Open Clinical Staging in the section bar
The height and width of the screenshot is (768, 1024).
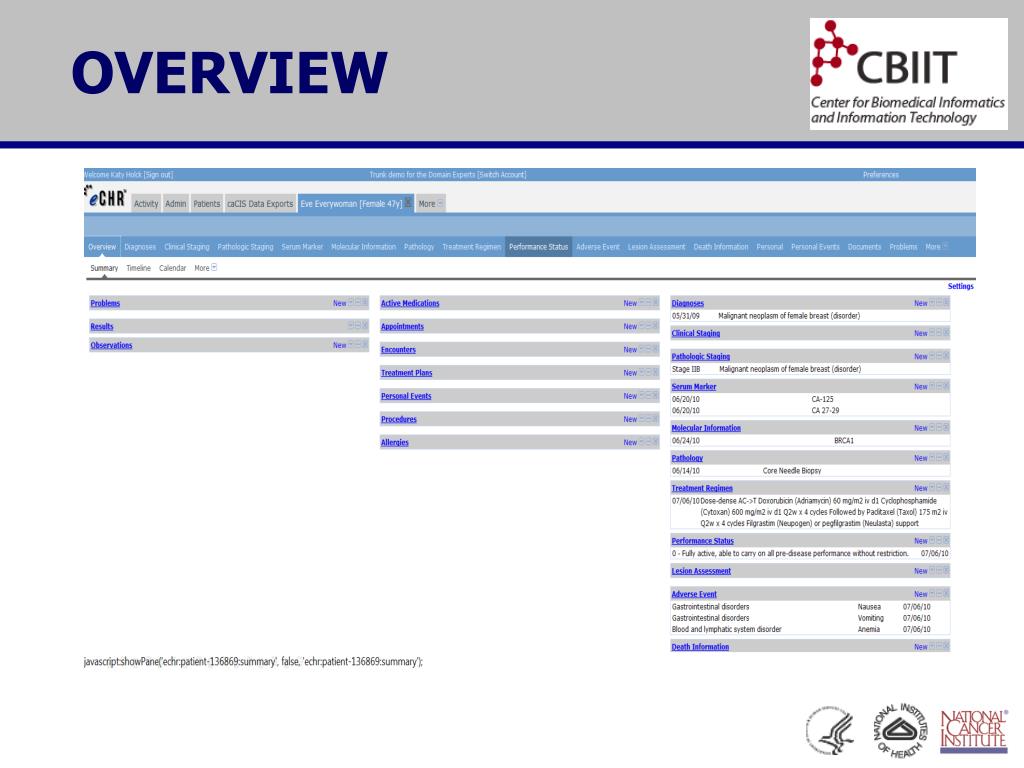[x=187, y=247]
